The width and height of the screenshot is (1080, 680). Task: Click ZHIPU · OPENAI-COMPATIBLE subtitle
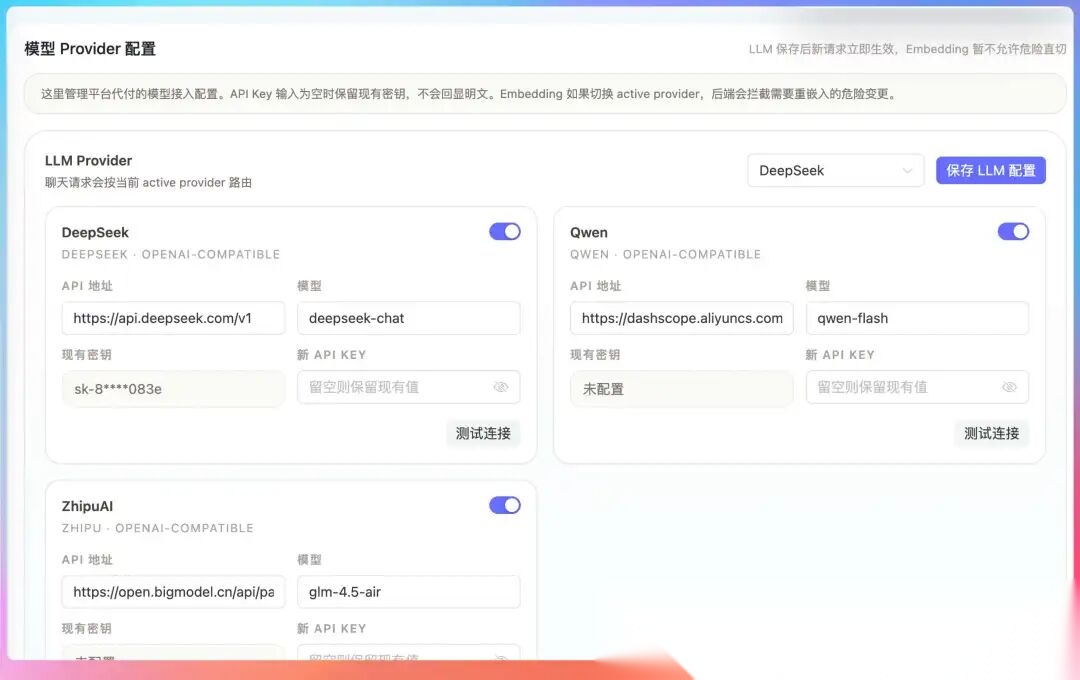[158, 528]
